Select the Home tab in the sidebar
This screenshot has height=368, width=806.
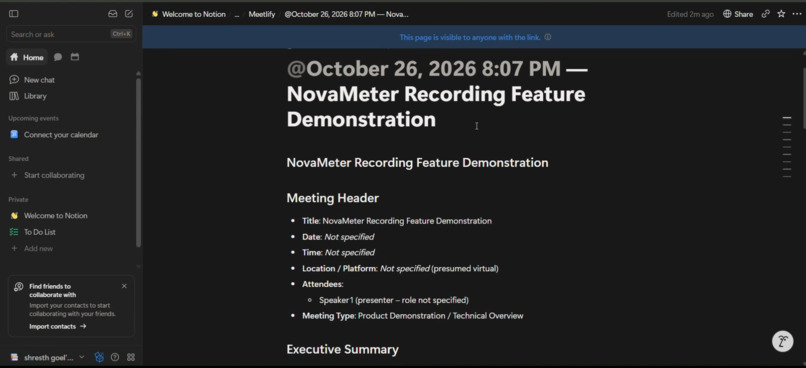tap(27, 57)
